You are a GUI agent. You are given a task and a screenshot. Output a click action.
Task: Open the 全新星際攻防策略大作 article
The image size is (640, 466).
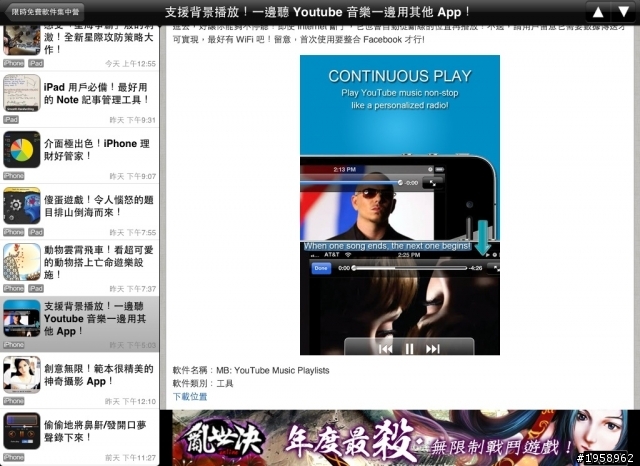click(x=80, y=48)
